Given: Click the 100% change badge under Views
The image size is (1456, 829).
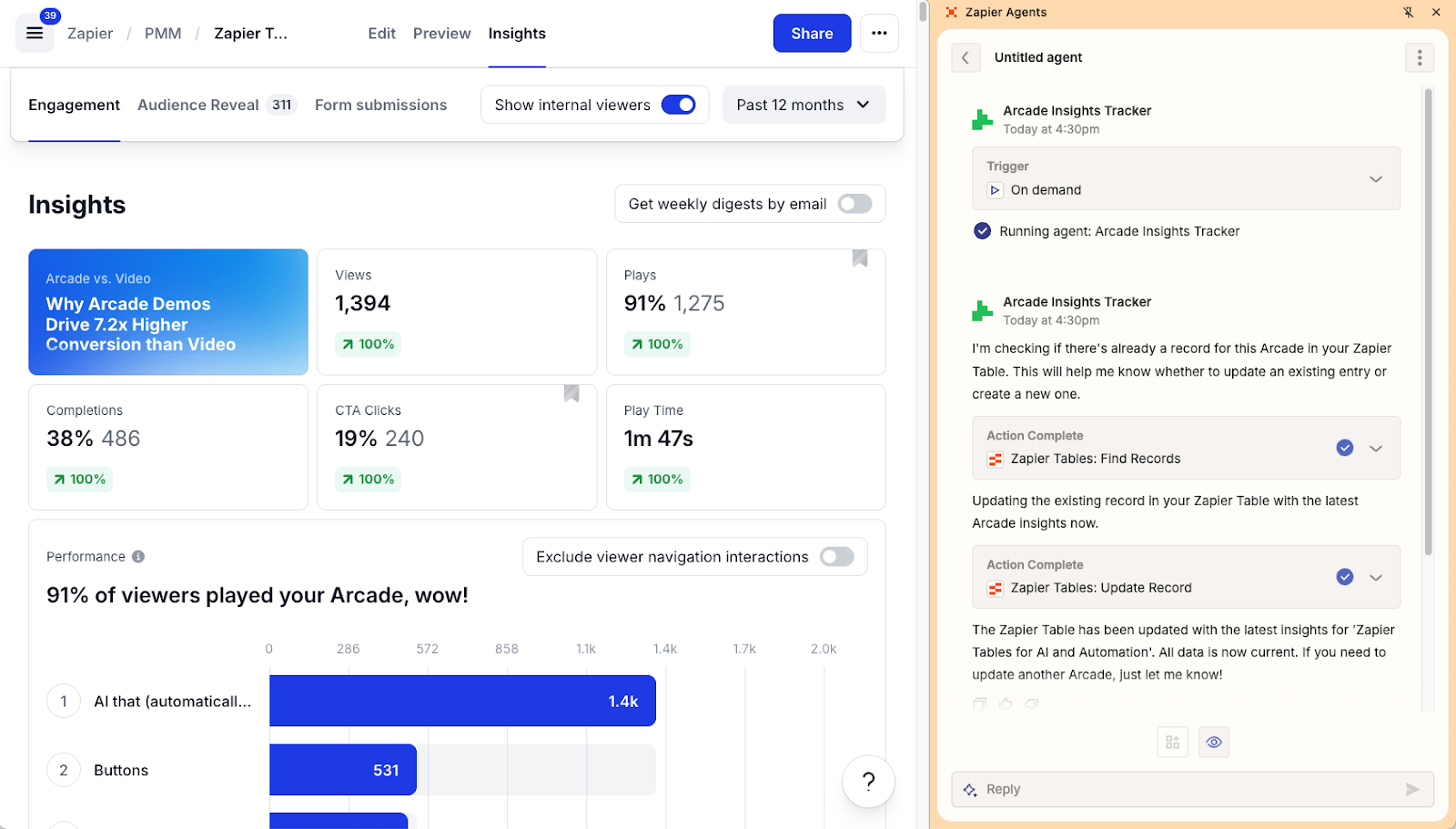Looking at the screenshot, I should 368,344.
